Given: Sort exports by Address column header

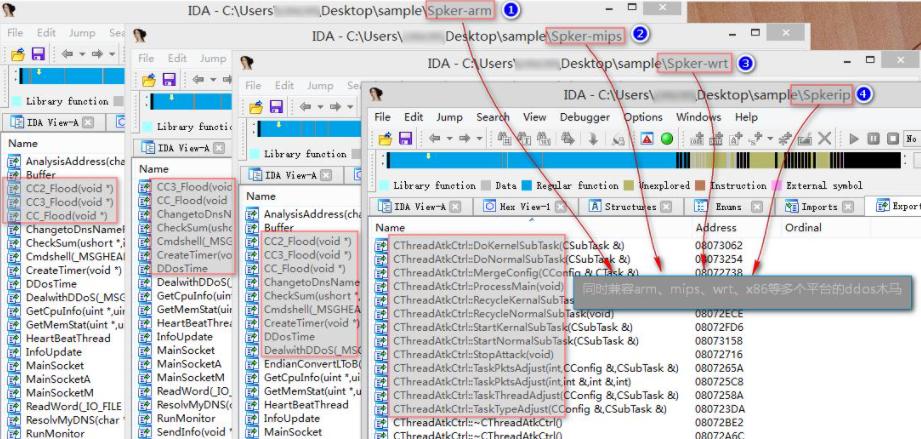Looking at the screenshot, I should click(x=715, y=227).
